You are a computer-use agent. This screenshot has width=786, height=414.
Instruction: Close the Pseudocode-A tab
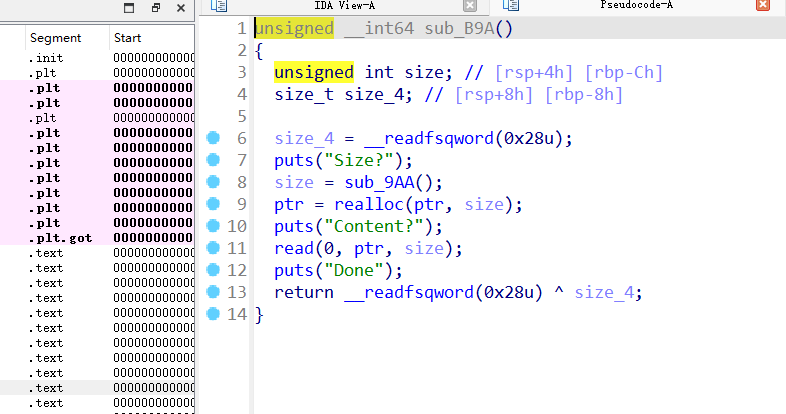coord(763,5)
